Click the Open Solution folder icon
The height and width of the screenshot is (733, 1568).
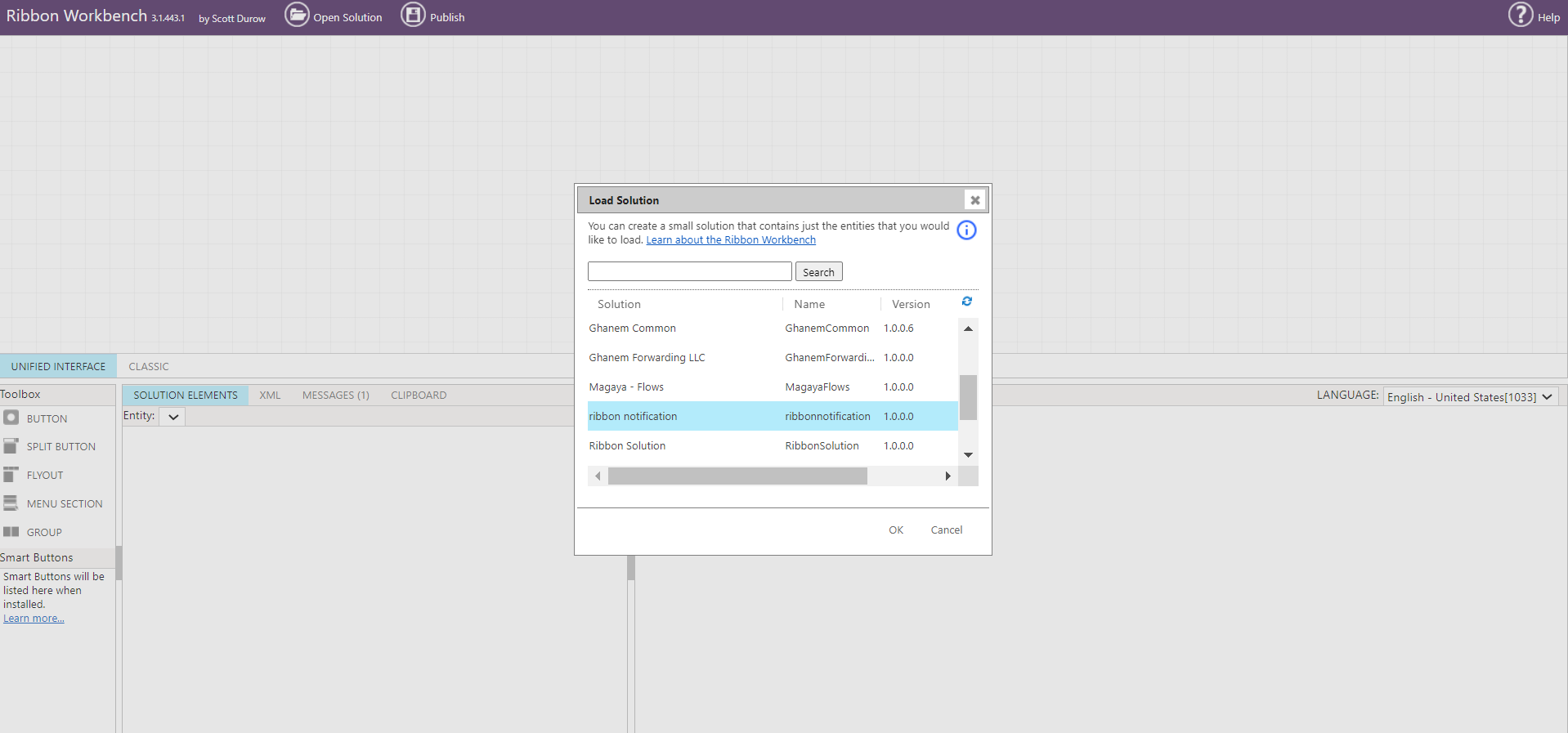297,15
